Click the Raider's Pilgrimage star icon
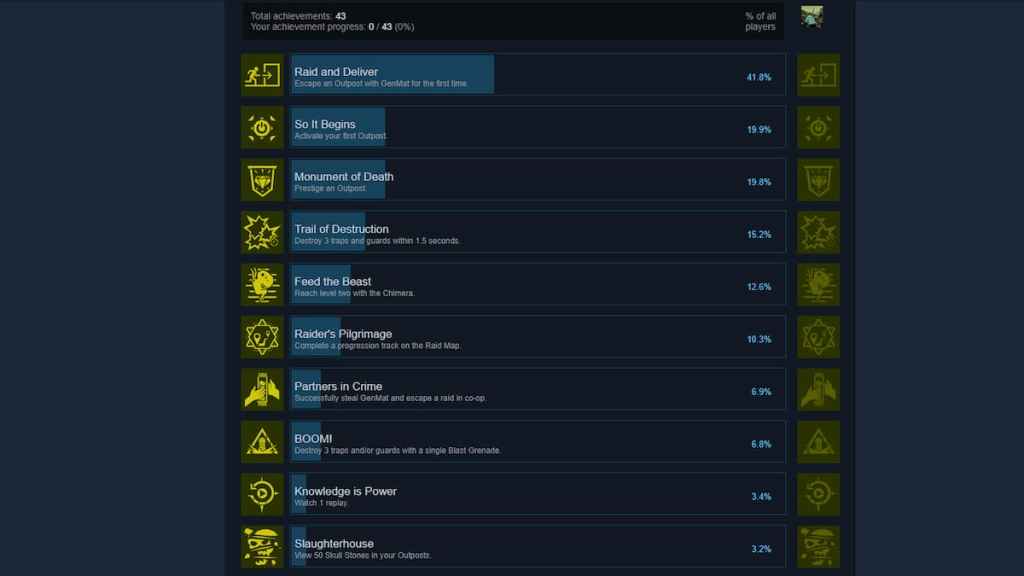 pos(263,337)
